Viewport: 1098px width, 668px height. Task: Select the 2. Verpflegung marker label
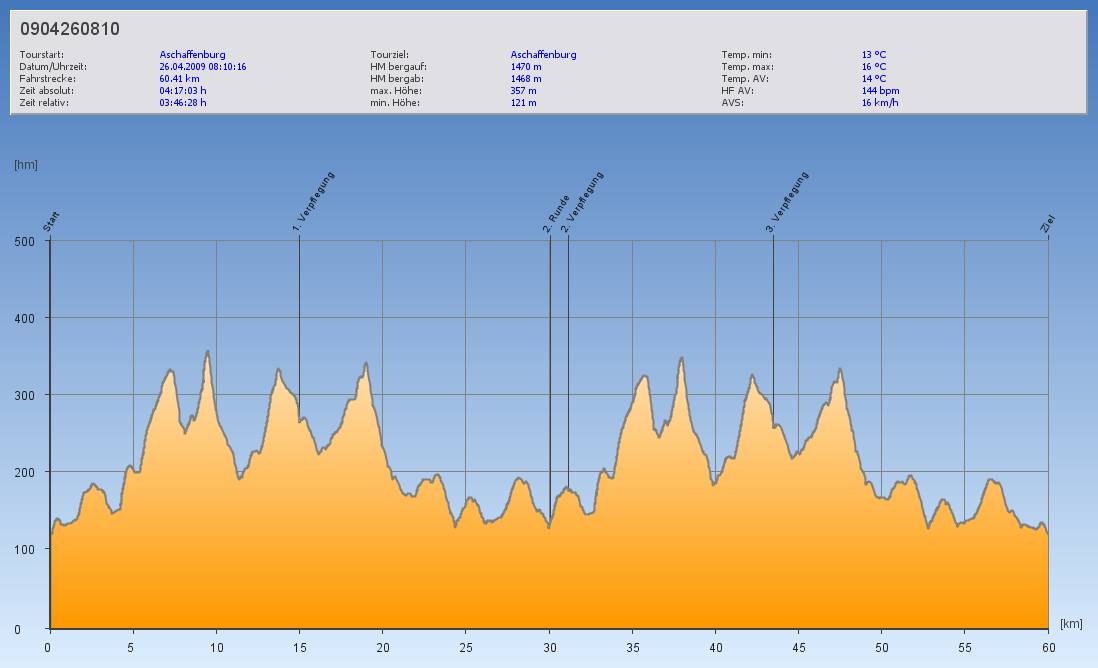click(x=582, y=203)
